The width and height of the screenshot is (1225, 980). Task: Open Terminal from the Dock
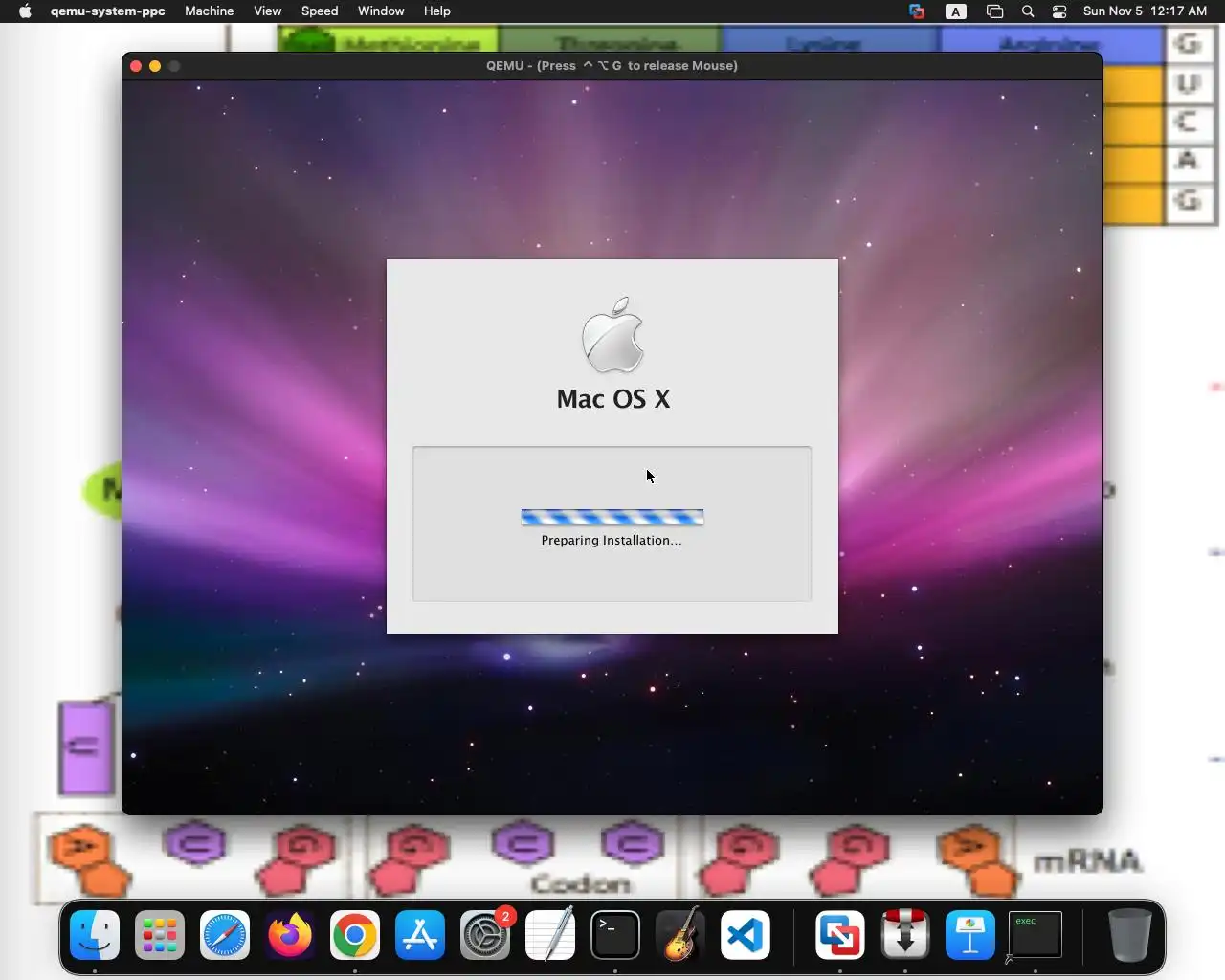(x=615, y=934)
